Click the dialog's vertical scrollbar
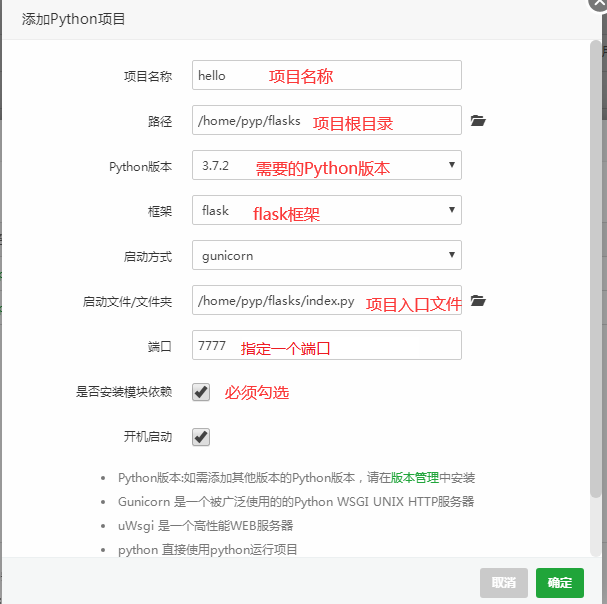This screenshot has height=604, width=607. [x=595, y=268]
